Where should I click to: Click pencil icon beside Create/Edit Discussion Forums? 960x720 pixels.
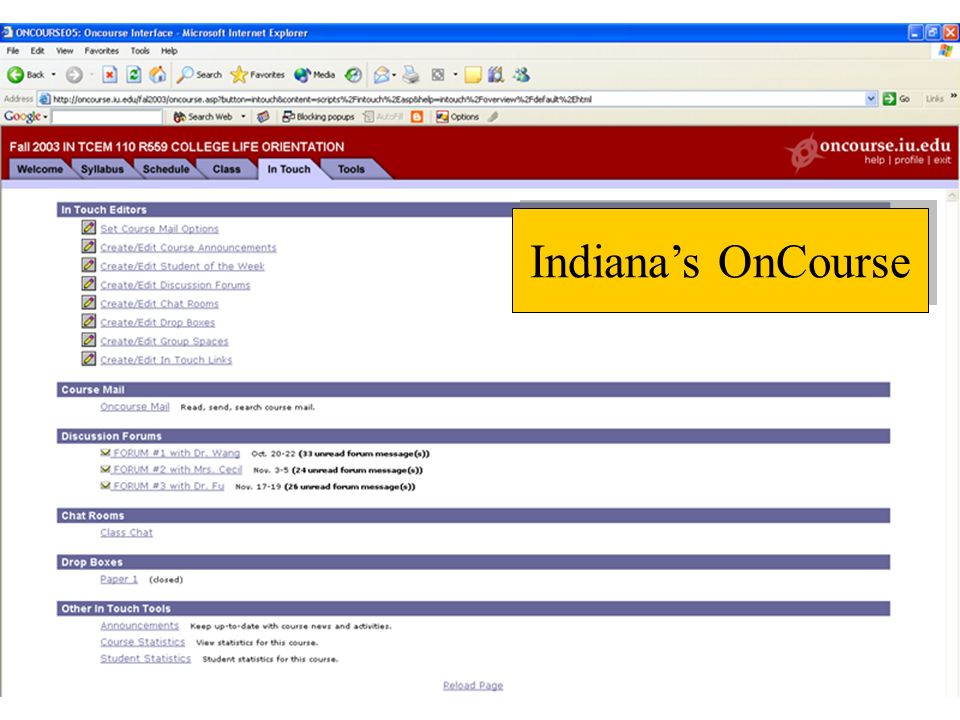click(x=89, y=283)
